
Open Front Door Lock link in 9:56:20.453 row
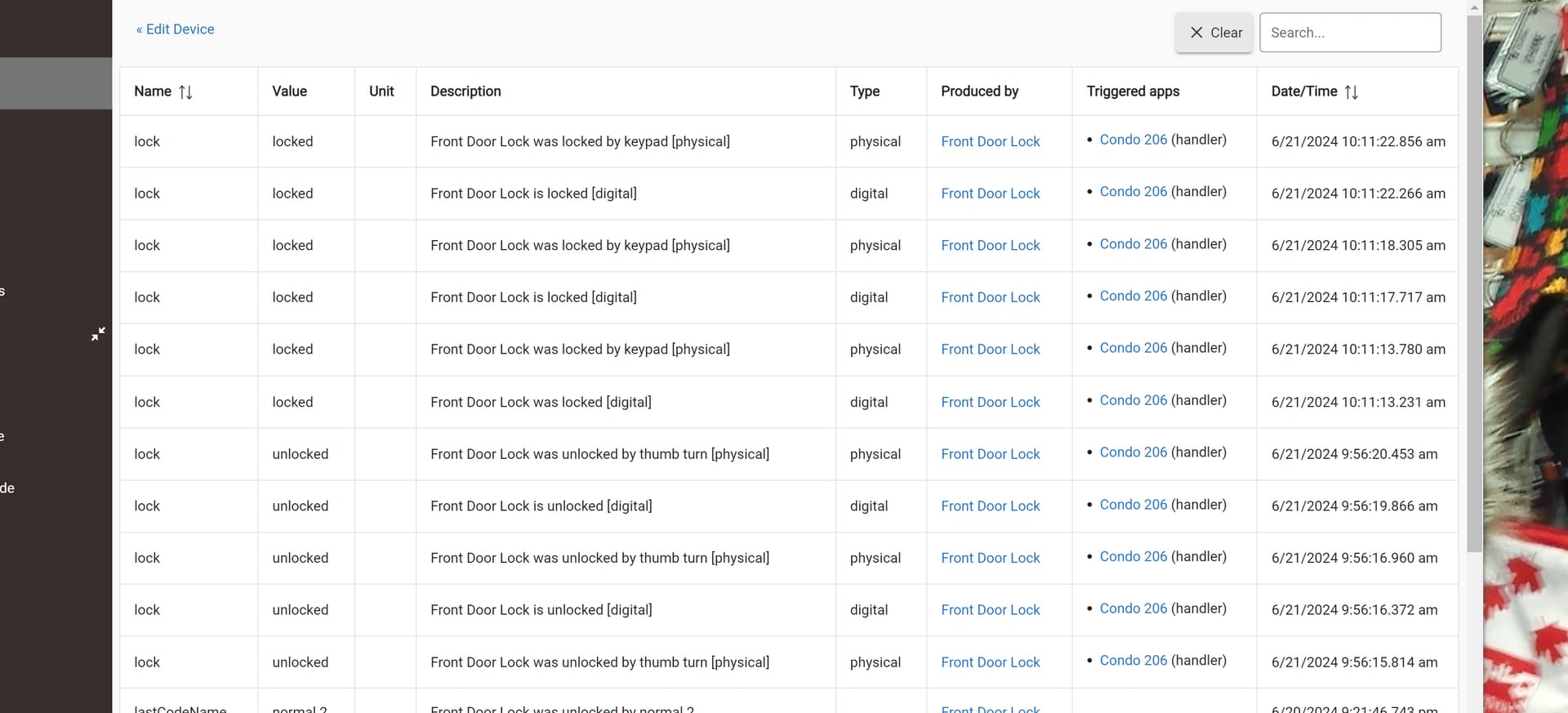[x=990, y=454]
